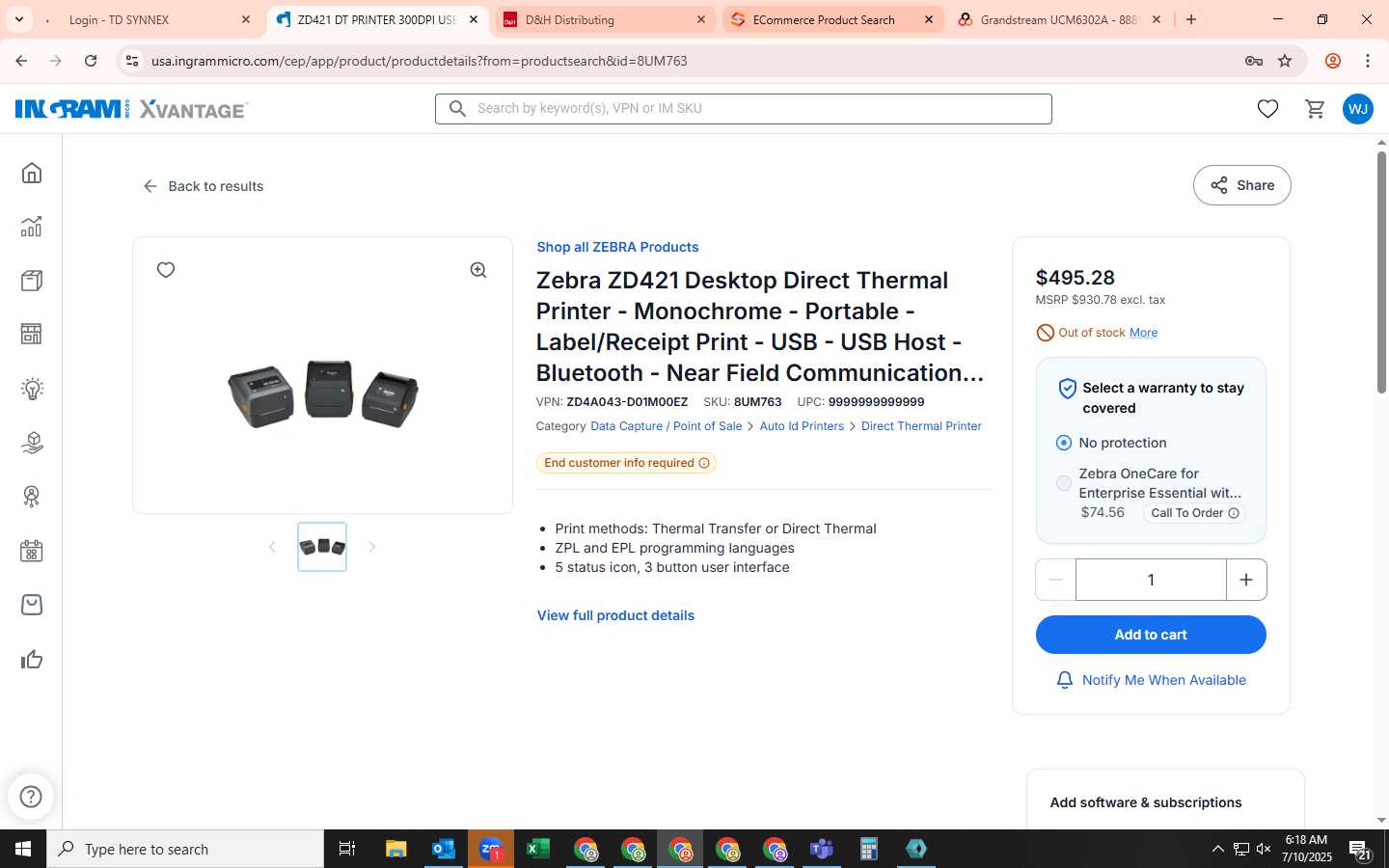The width and height of the screenshot is (1389, 868).
Task: Click the page vertical scrollbar
Action: [1381, 272]
